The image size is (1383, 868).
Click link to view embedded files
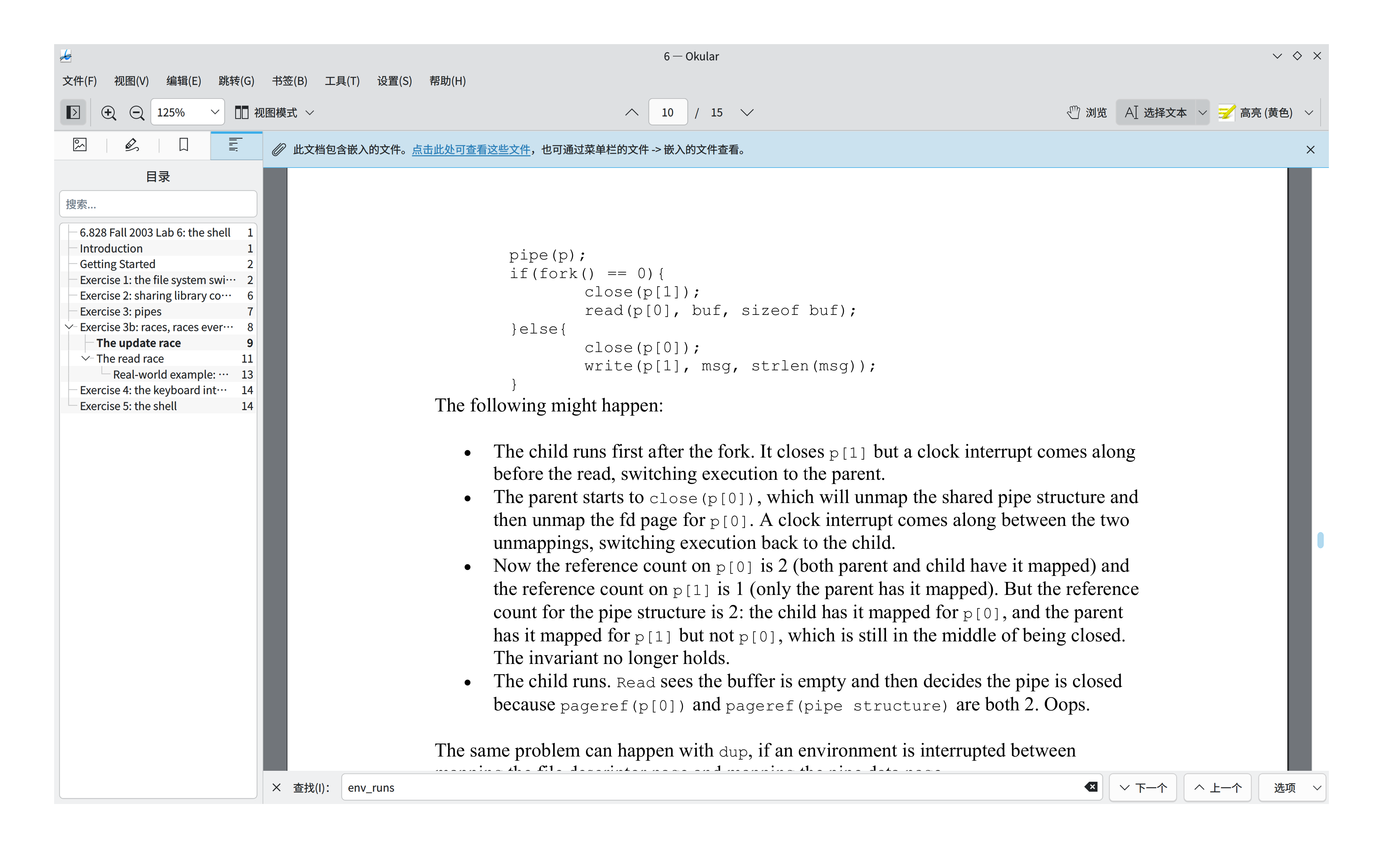pos(471,150)
